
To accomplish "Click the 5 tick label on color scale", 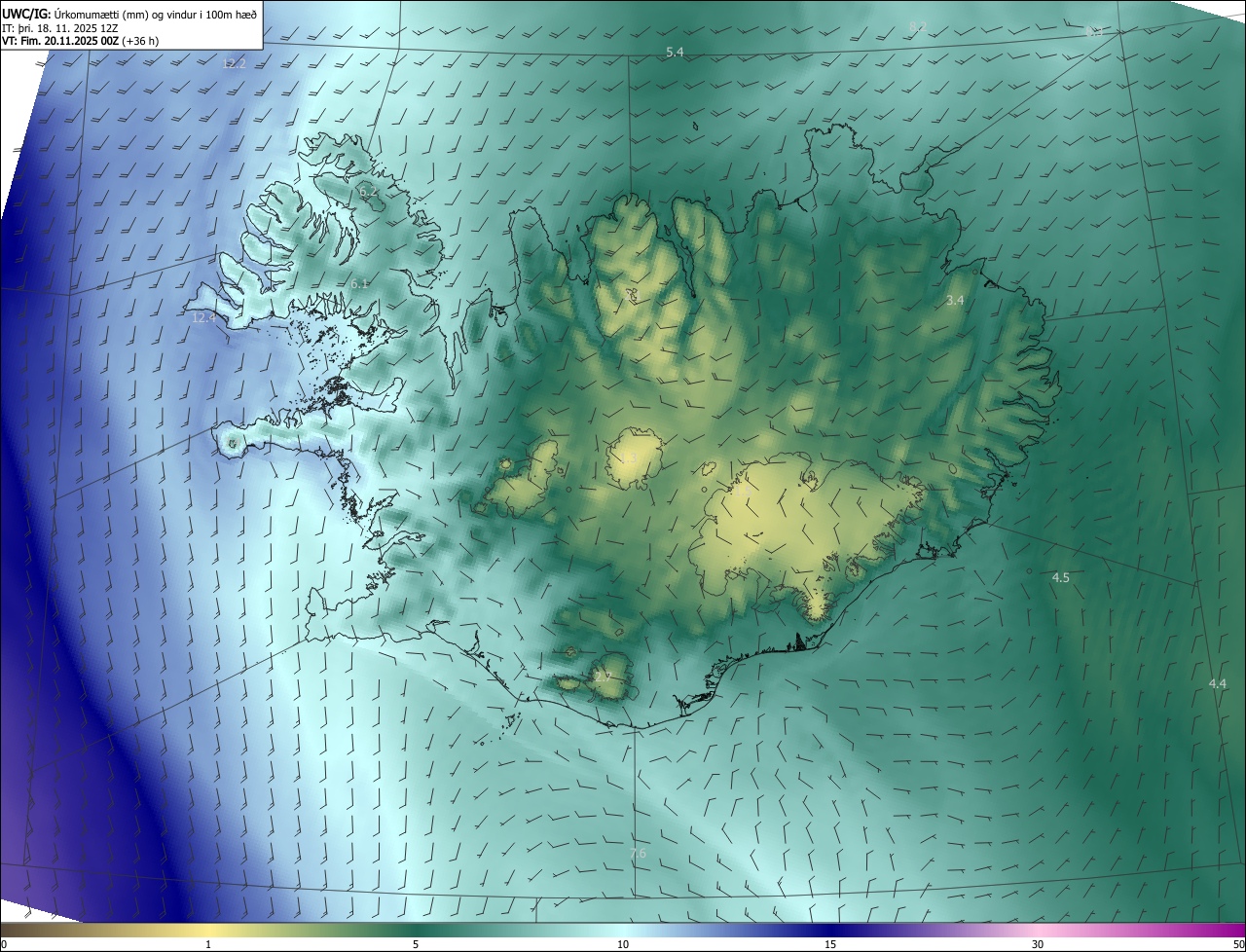I will pyautogui.click(x=416, y=944).
